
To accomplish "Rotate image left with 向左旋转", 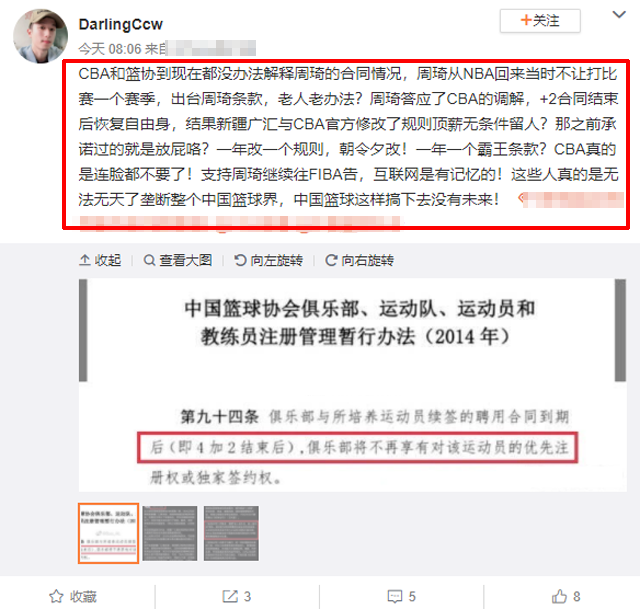I will coord(269,260).
